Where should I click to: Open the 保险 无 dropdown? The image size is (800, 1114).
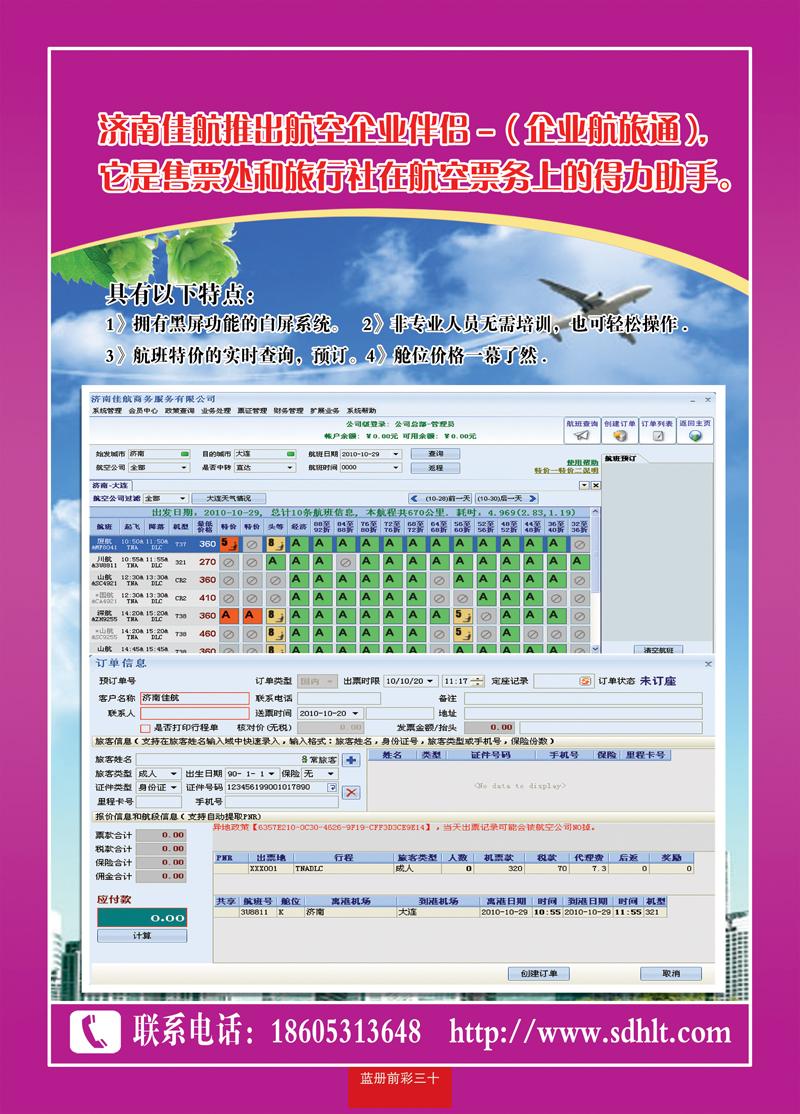[331, 774]
